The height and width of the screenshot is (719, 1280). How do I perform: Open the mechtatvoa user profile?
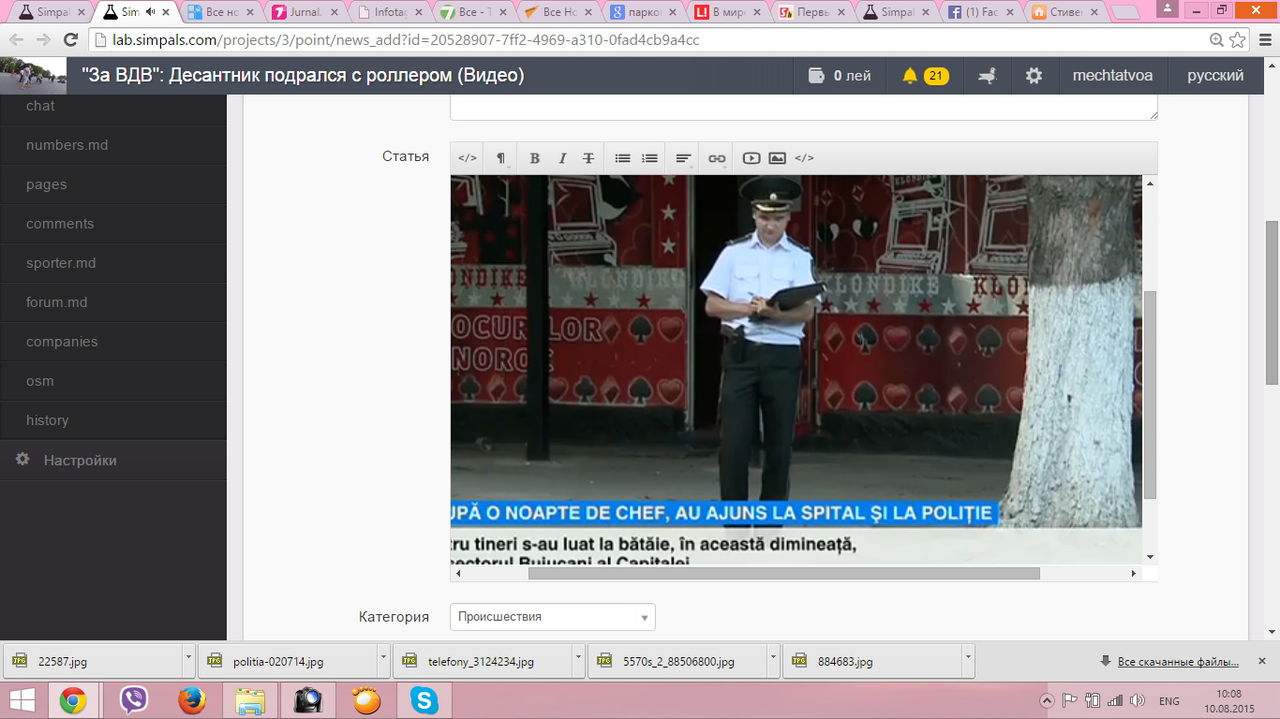[1111, 76]
